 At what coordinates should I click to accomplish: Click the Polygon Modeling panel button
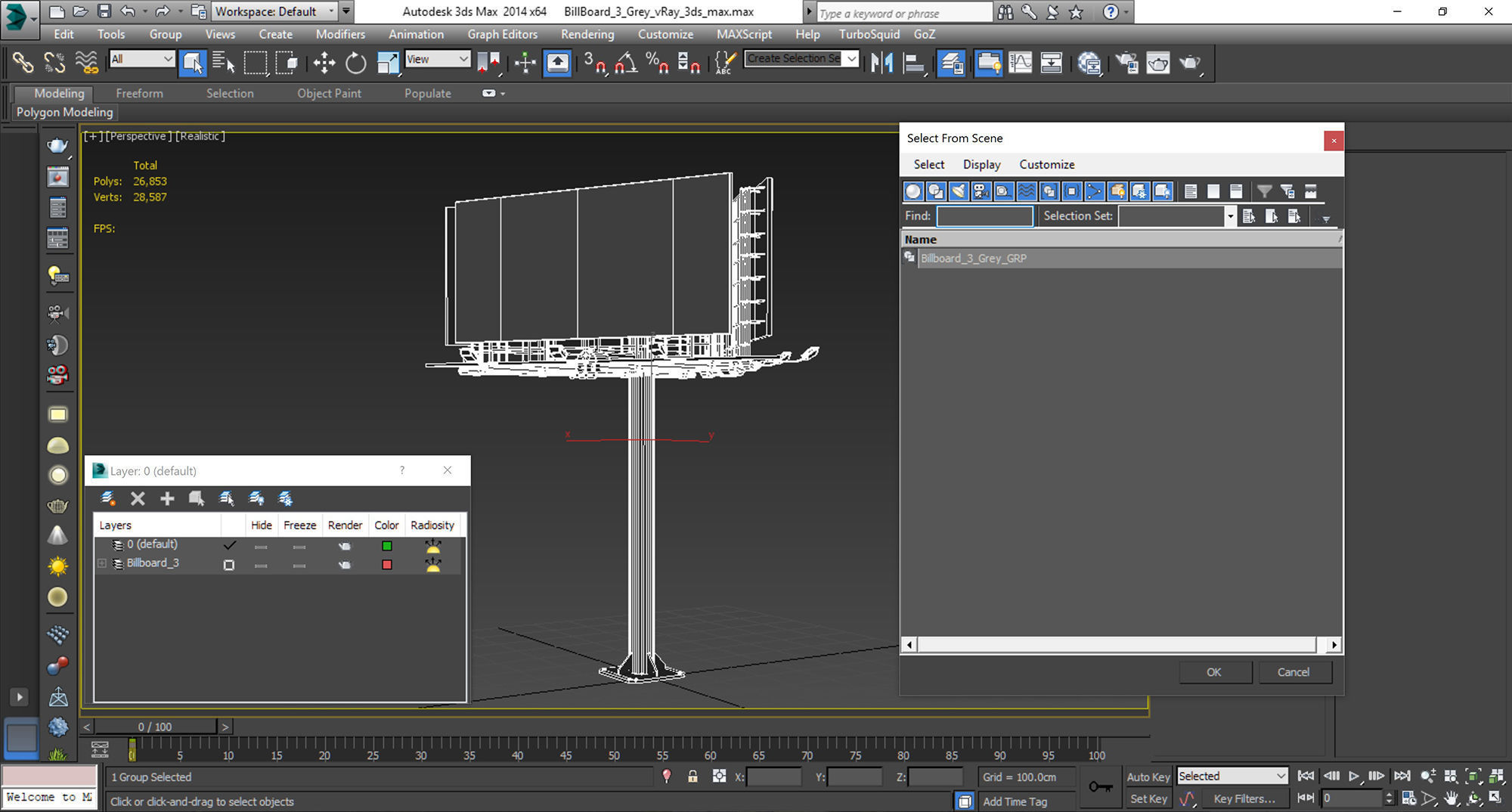pyautogui.click(x=64, y=112)
